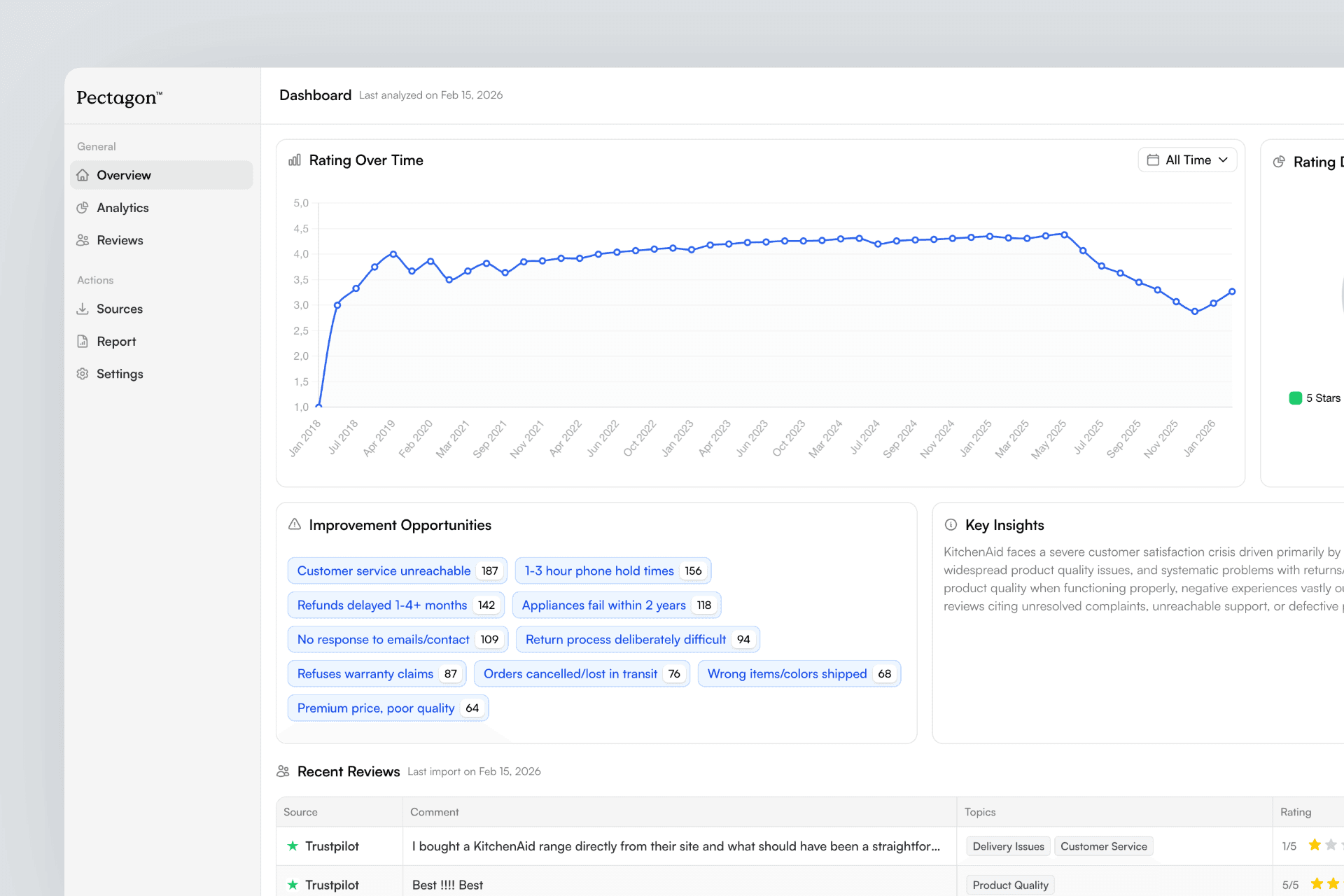1344x896 pixels.
Task: Click the Rating Over Time bar chart icon
Action: click(295, 160)
